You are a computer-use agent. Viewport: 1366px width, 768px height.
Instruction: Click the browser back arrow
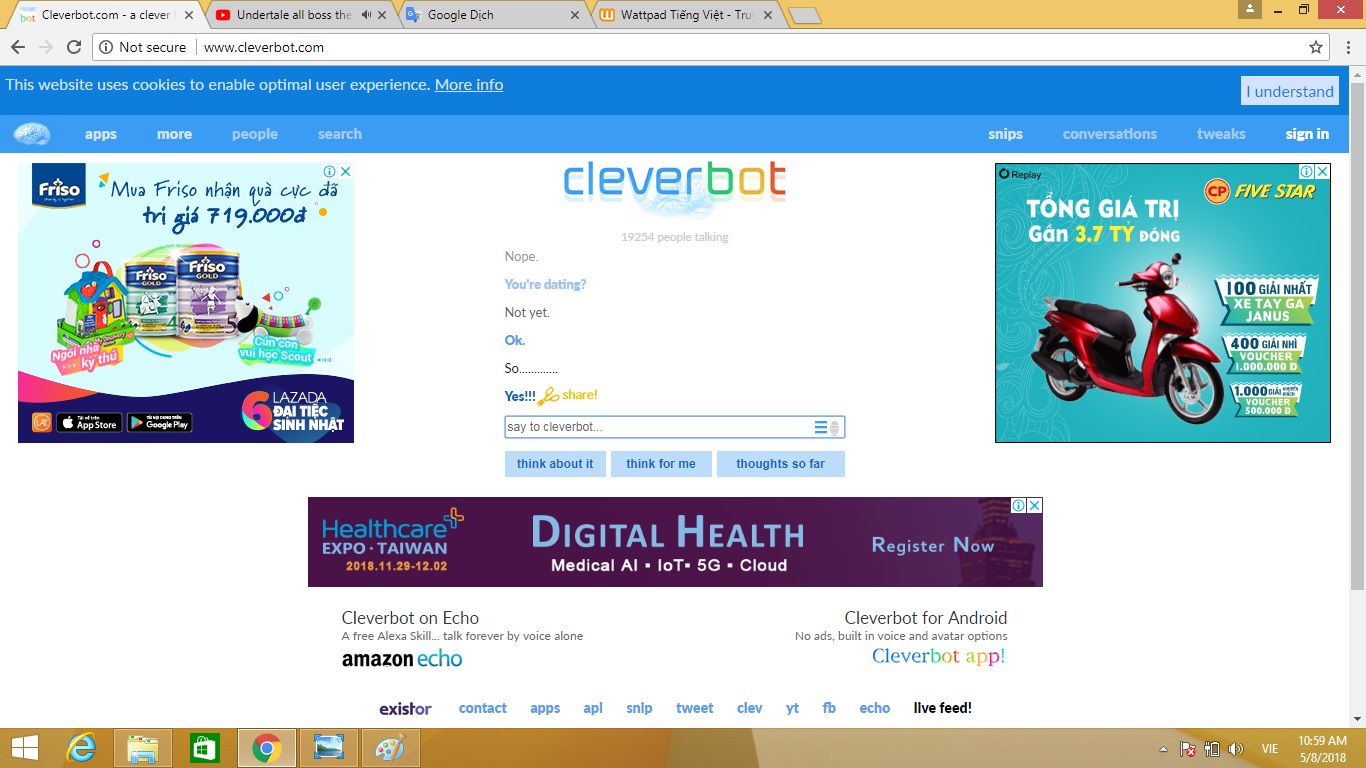click(x=18, y=47)
